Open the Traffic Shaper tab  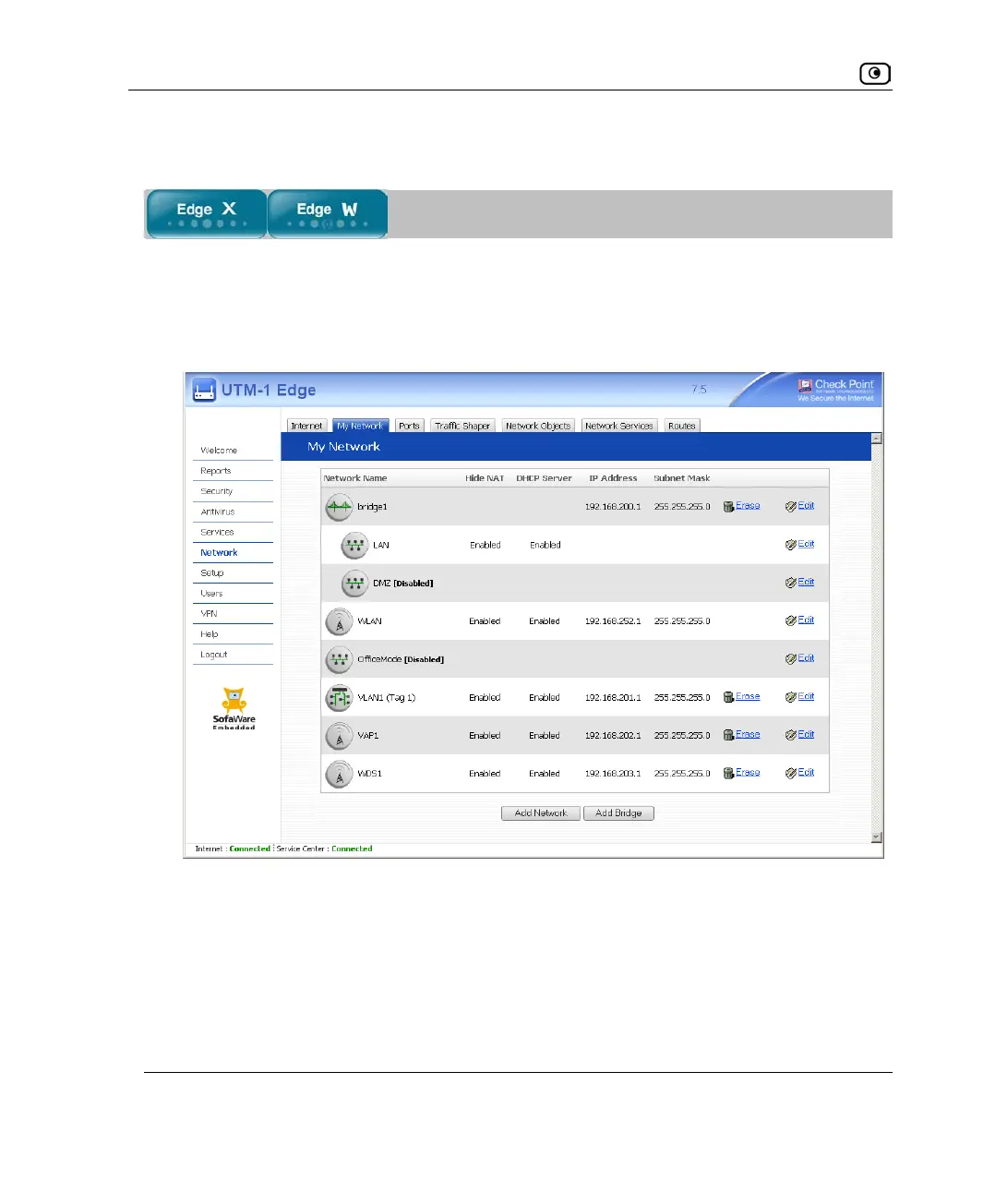click(x=462, y=426)
